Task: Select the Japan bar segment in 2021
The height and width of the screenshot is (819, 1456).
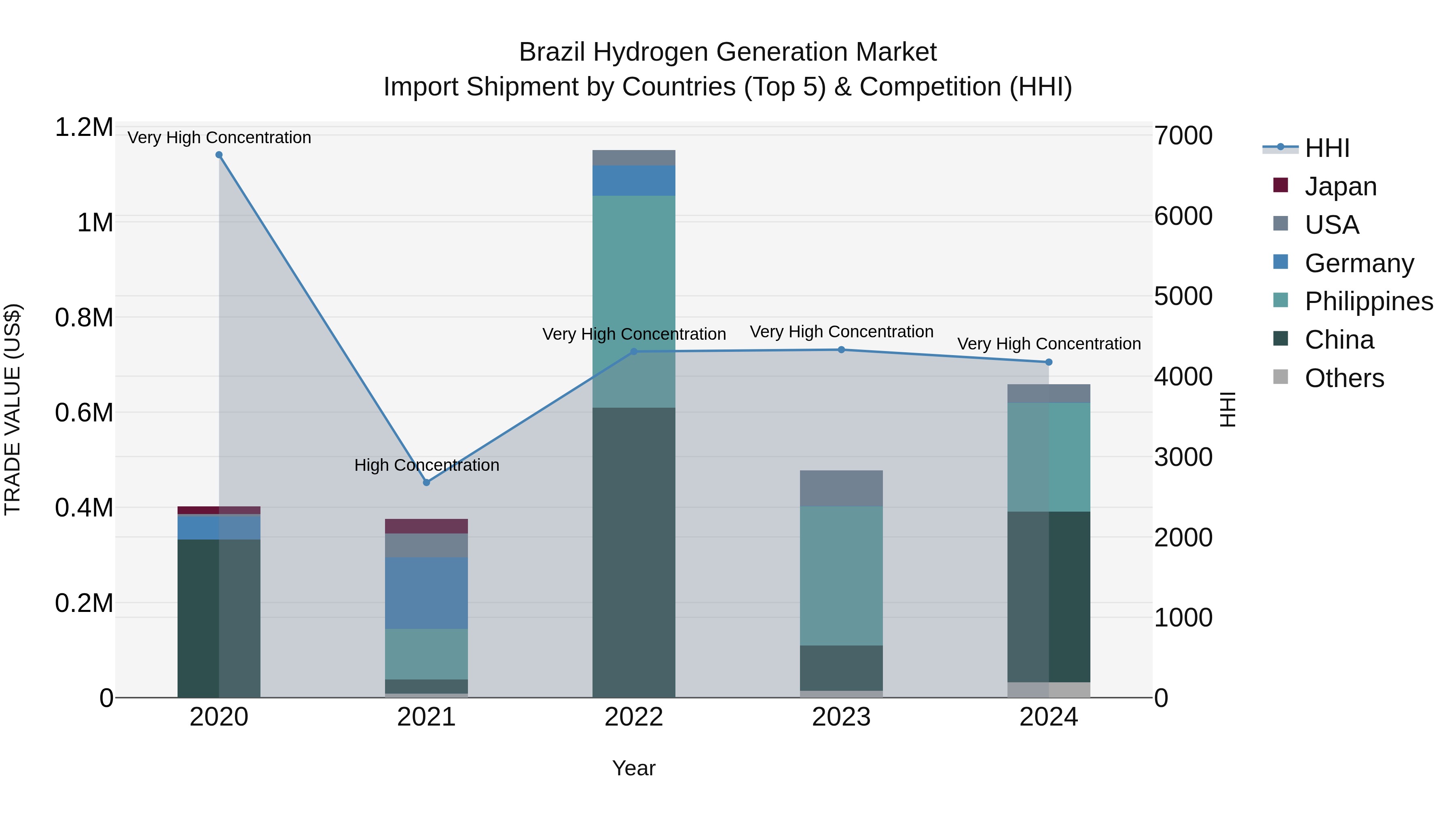Action: click(427, 526)
